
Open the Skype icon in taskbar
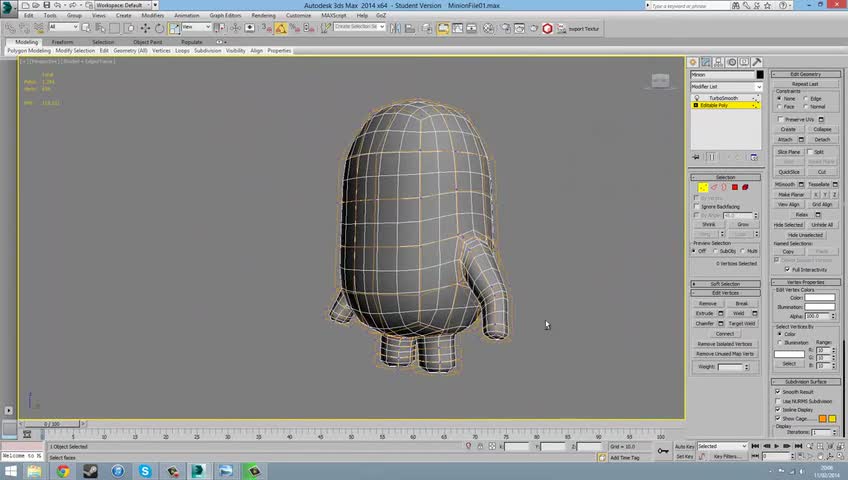[146, 471]
